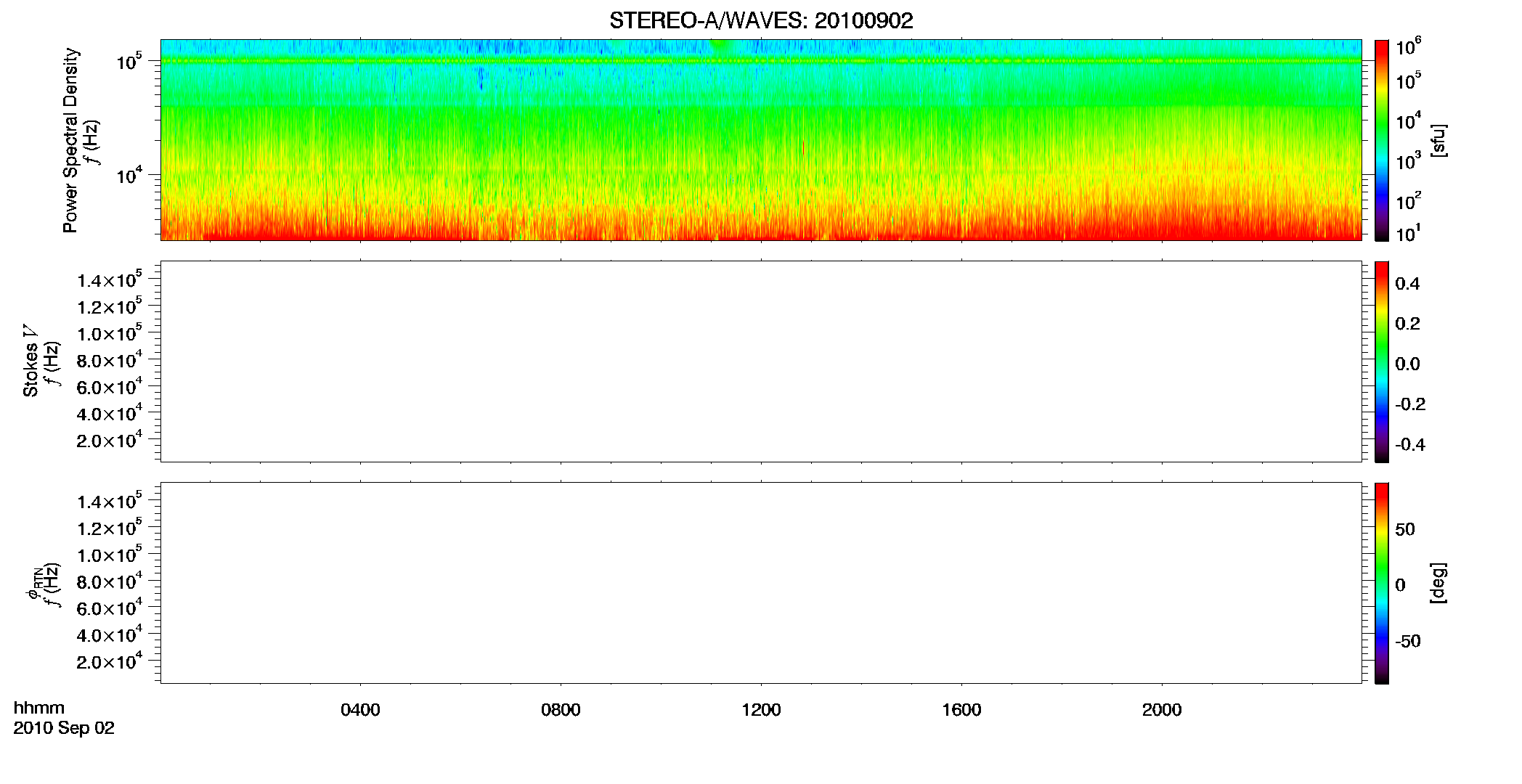Click the -0.2 value on Stokes color bar
Viewport: 1522px width, 784px height.
tap(1410, 404)
